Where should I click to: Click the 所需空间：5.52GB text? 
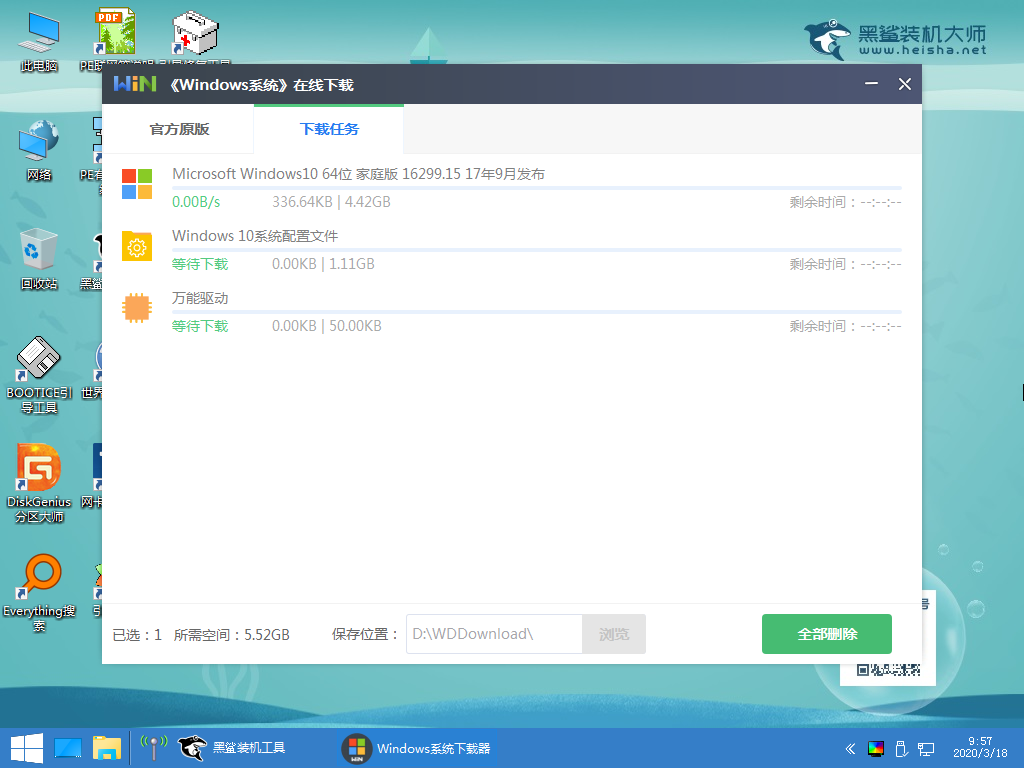[232, 635]
